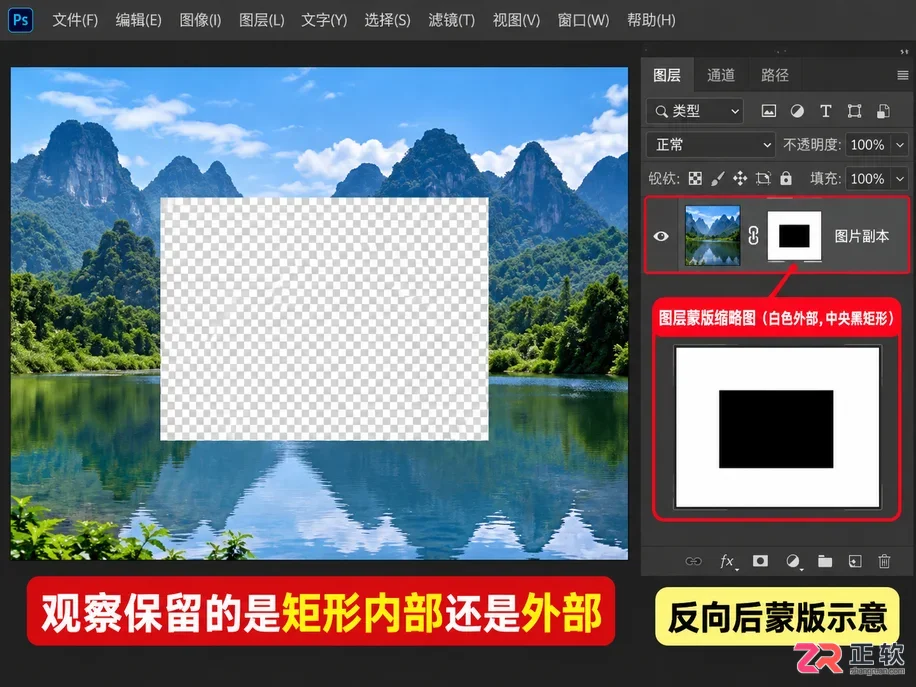Click the 填充 100% value field
Screen dimensions: 916x687
click(x=868, y=179)
